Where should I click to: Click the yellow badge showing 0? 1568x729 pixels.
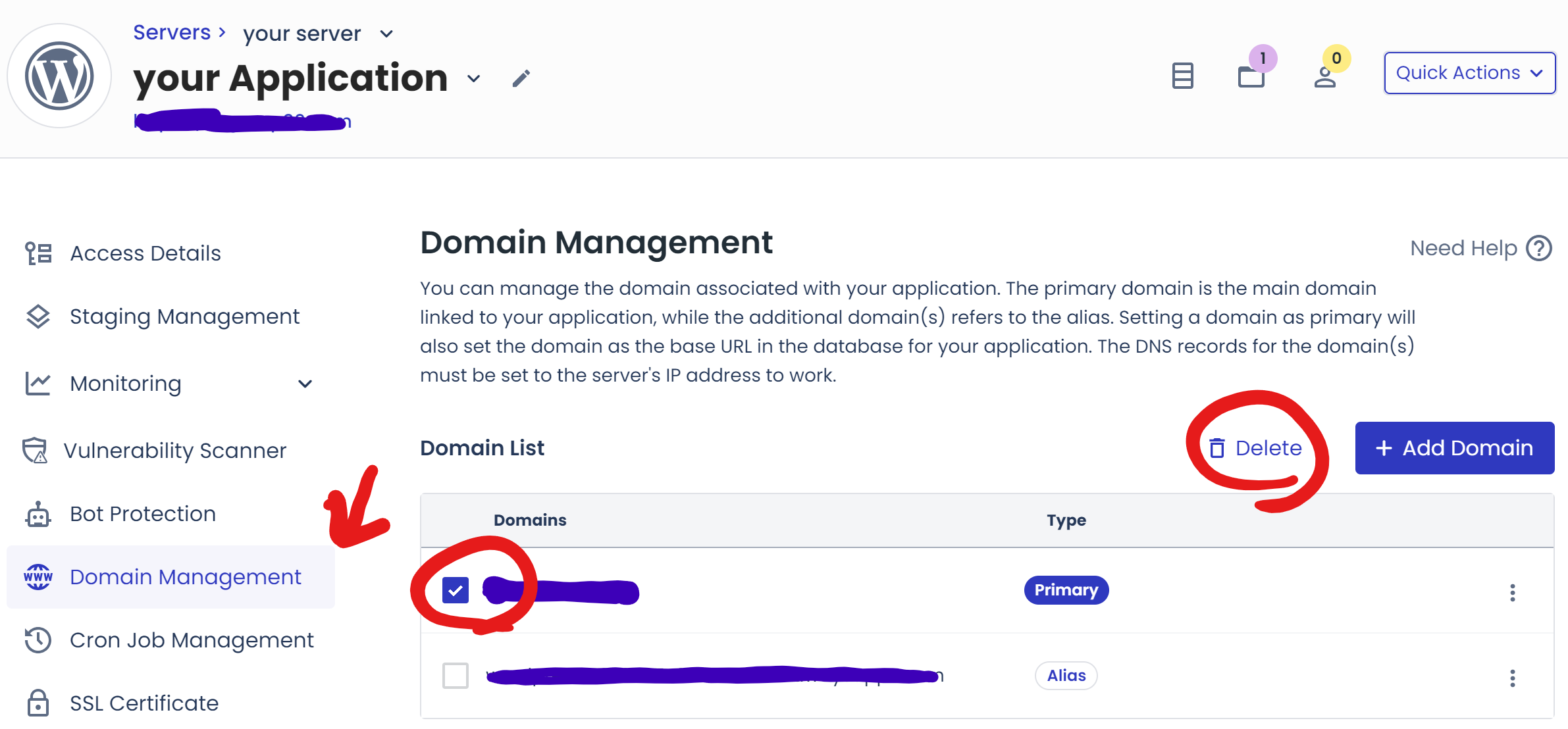[1336, 59]
